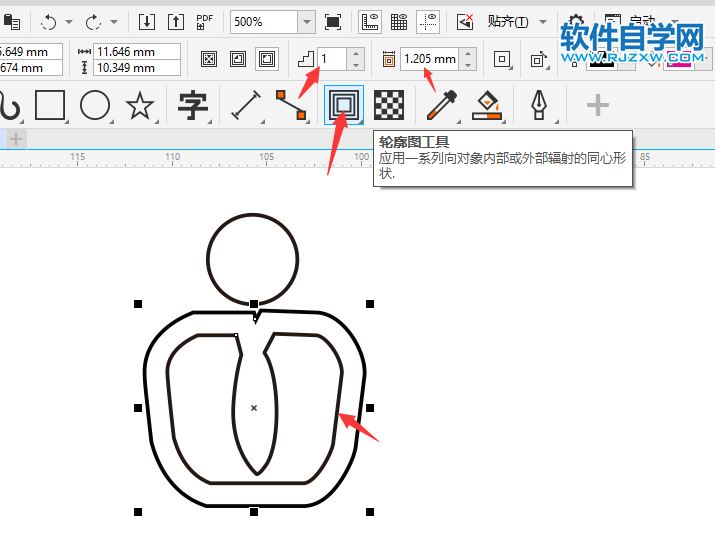Click the ruler label 115
Image resolution: width=715 pixels, height=554 pixels.
pos(78,157)
